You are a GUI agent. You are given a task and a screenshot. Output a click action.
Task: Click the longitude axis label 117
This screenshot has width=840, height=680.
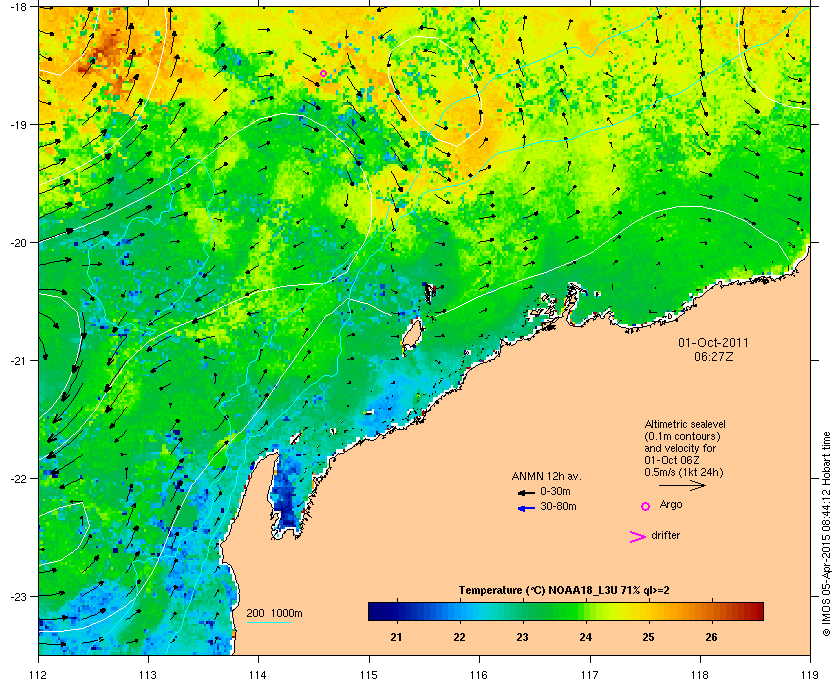click(589, 674)
